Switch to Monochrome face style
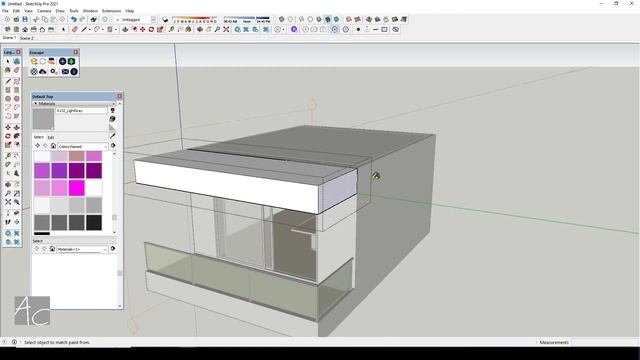640x360 pixels. click(336, 19)
